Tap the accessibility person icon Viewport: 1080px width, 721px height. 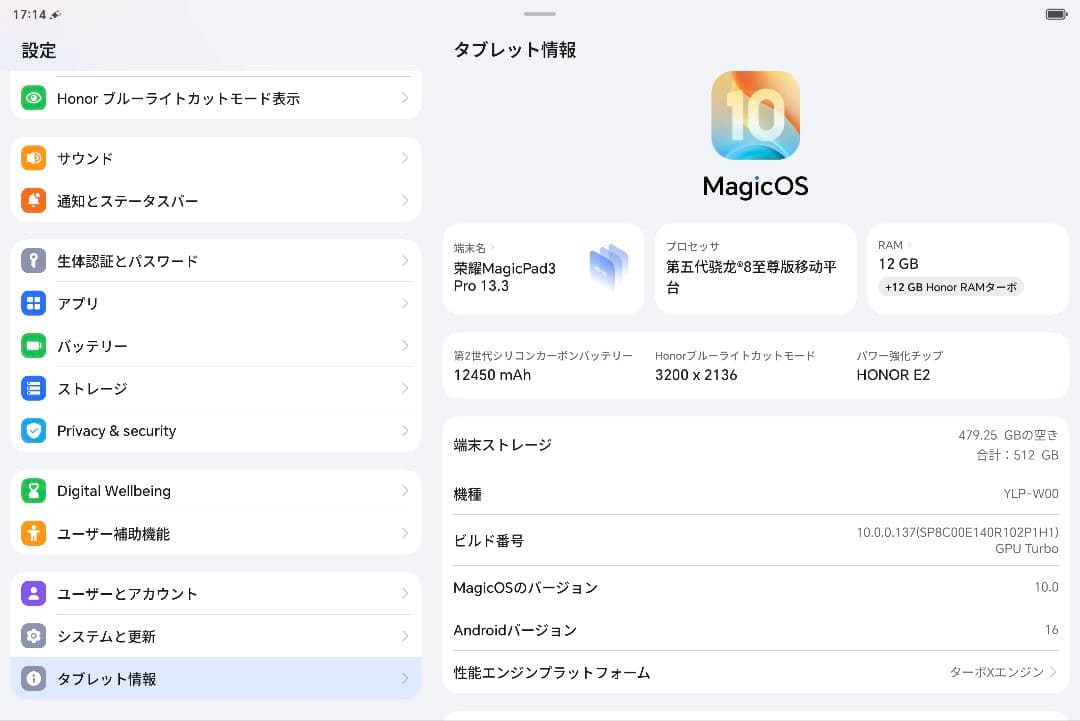coord(33,533)
